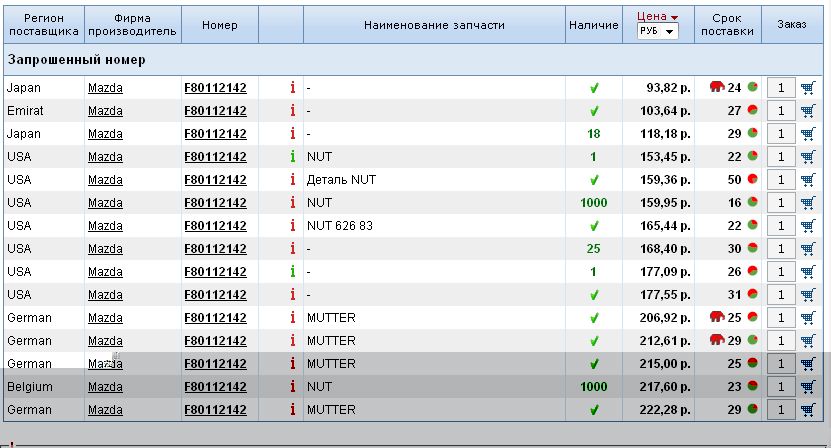The image size is (831, 448).
Task: Open green info icon in the 177,09 р. row
Action: click(x=293, y=271)
